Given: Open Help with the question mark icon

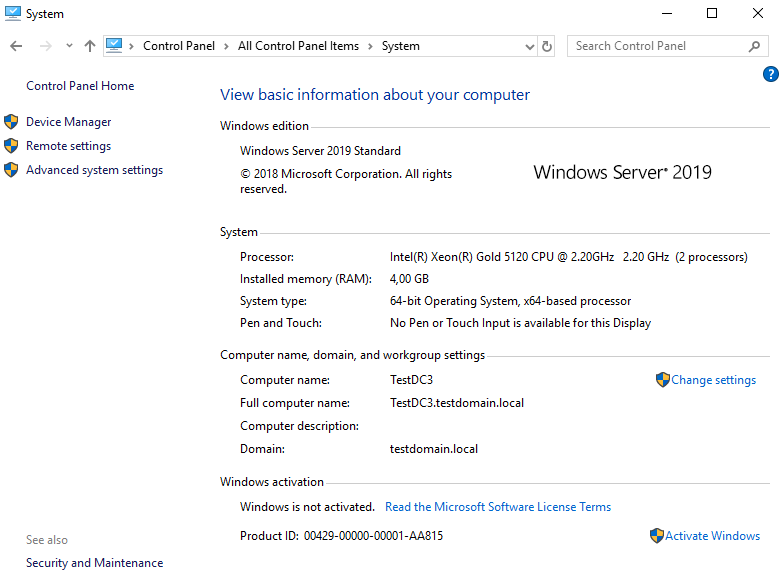Looking at the screenshot, I should [x=771, y=74].
